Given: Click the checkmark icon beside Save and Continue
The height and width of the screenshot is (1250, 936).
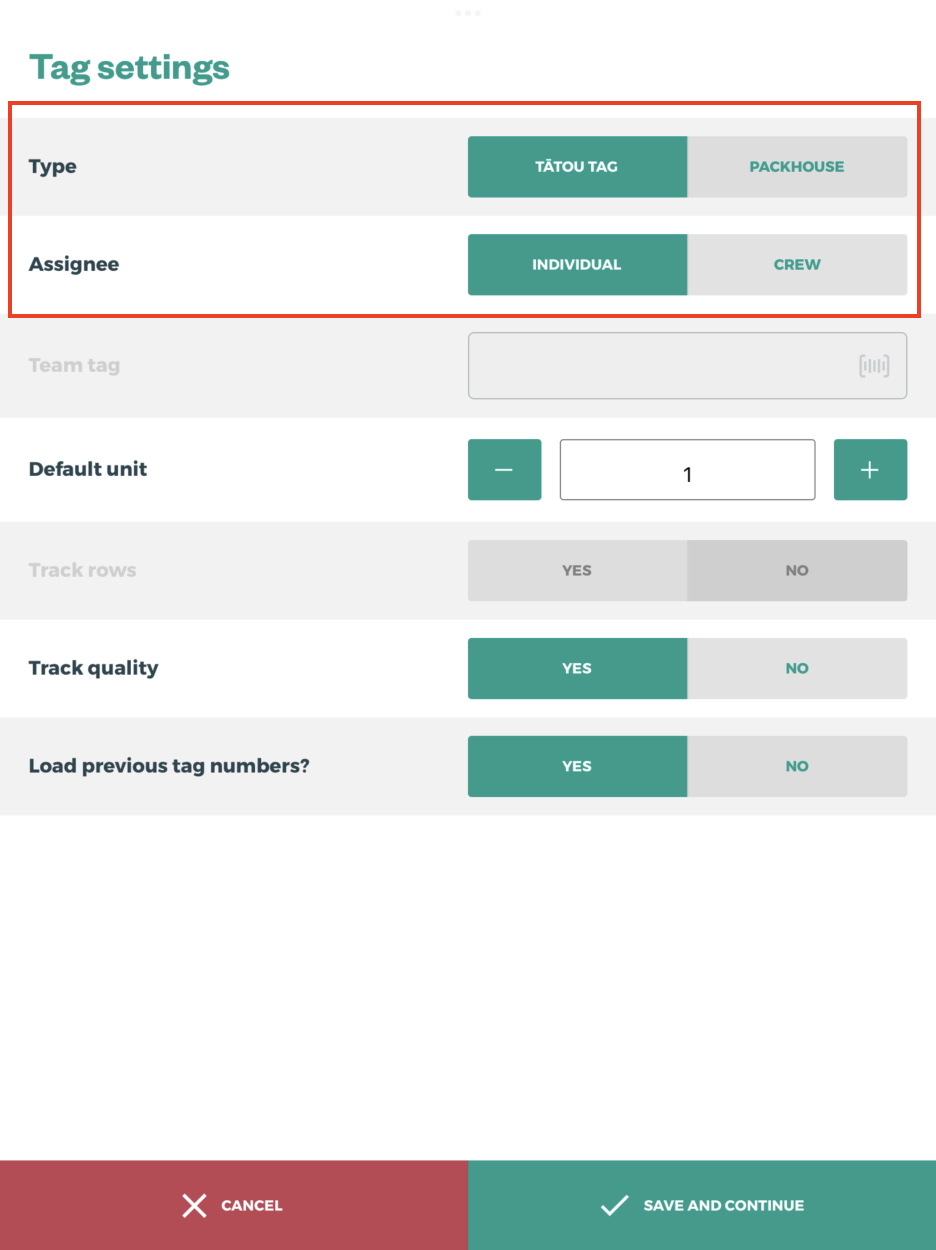Looking at the screenshot, I should coord(614,1205).
